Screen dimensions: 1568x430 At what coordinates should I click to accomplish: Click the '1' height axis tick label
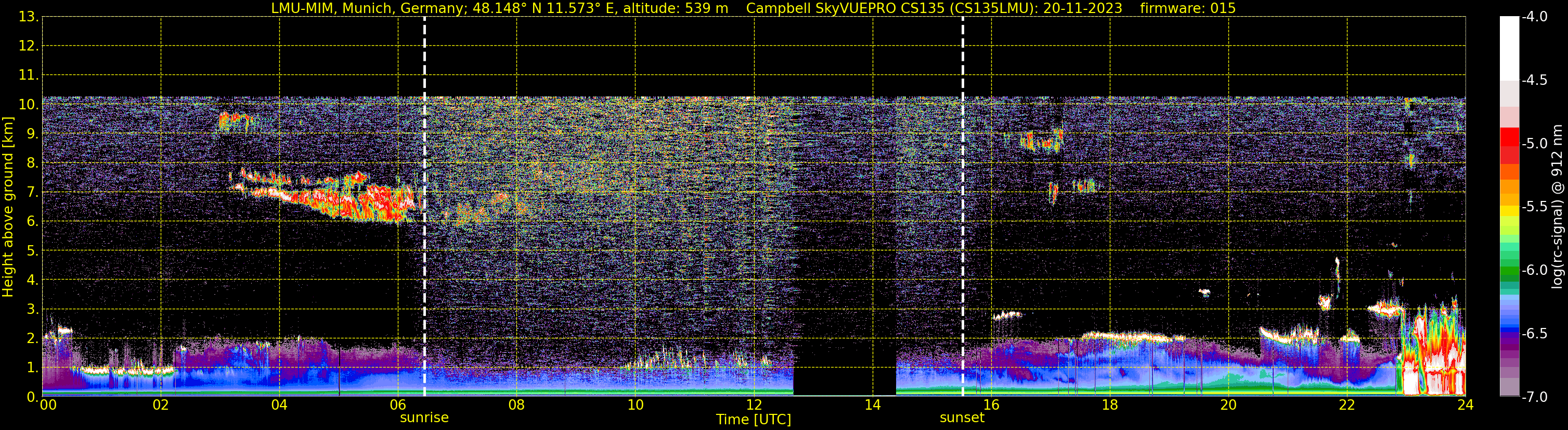(32, 368)
